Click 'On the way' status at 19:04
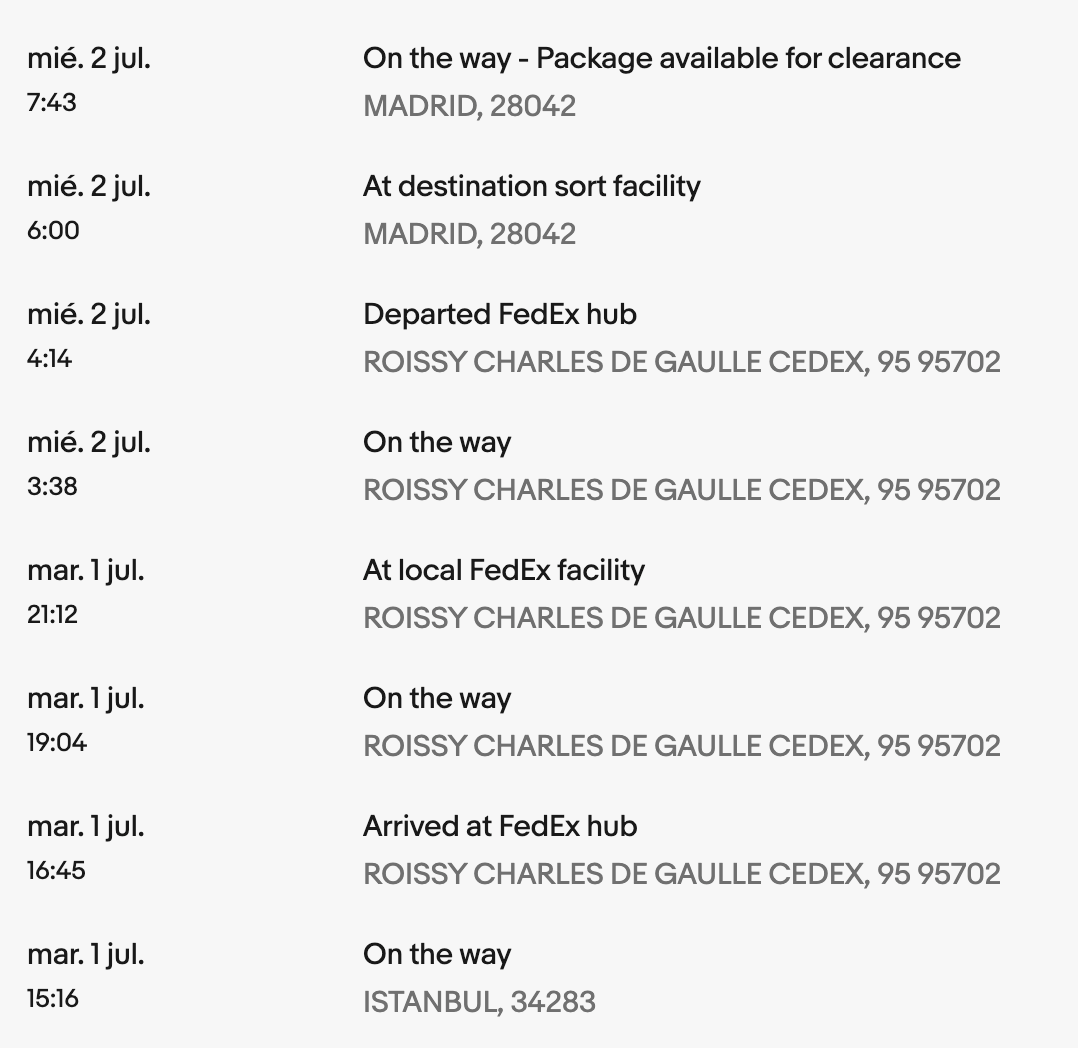This screenshot has height=1048, width=1078. click(x=437, y=699)
